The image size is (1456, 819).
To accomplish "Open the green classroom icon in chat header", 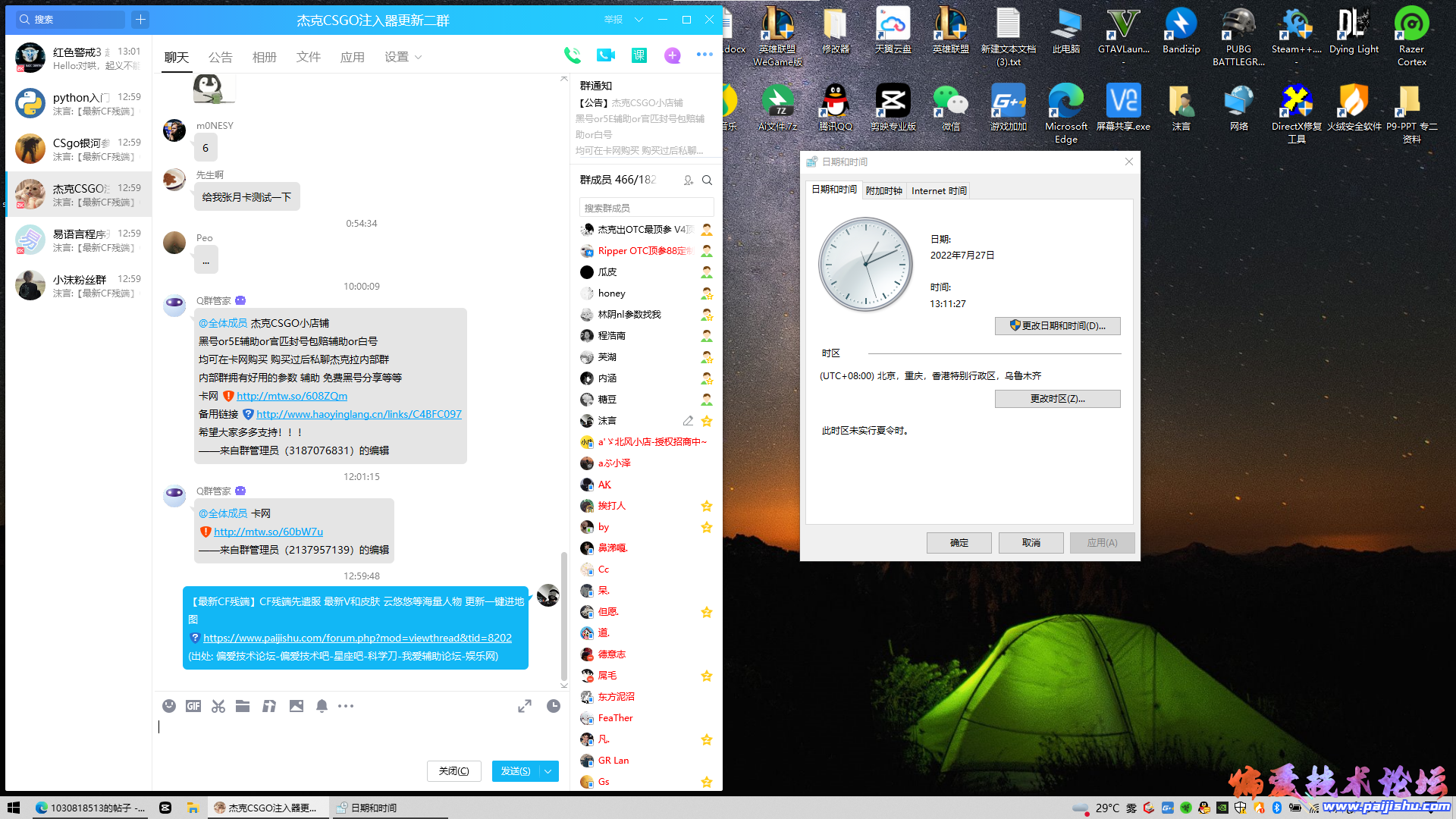I will (x=639, y=55).
